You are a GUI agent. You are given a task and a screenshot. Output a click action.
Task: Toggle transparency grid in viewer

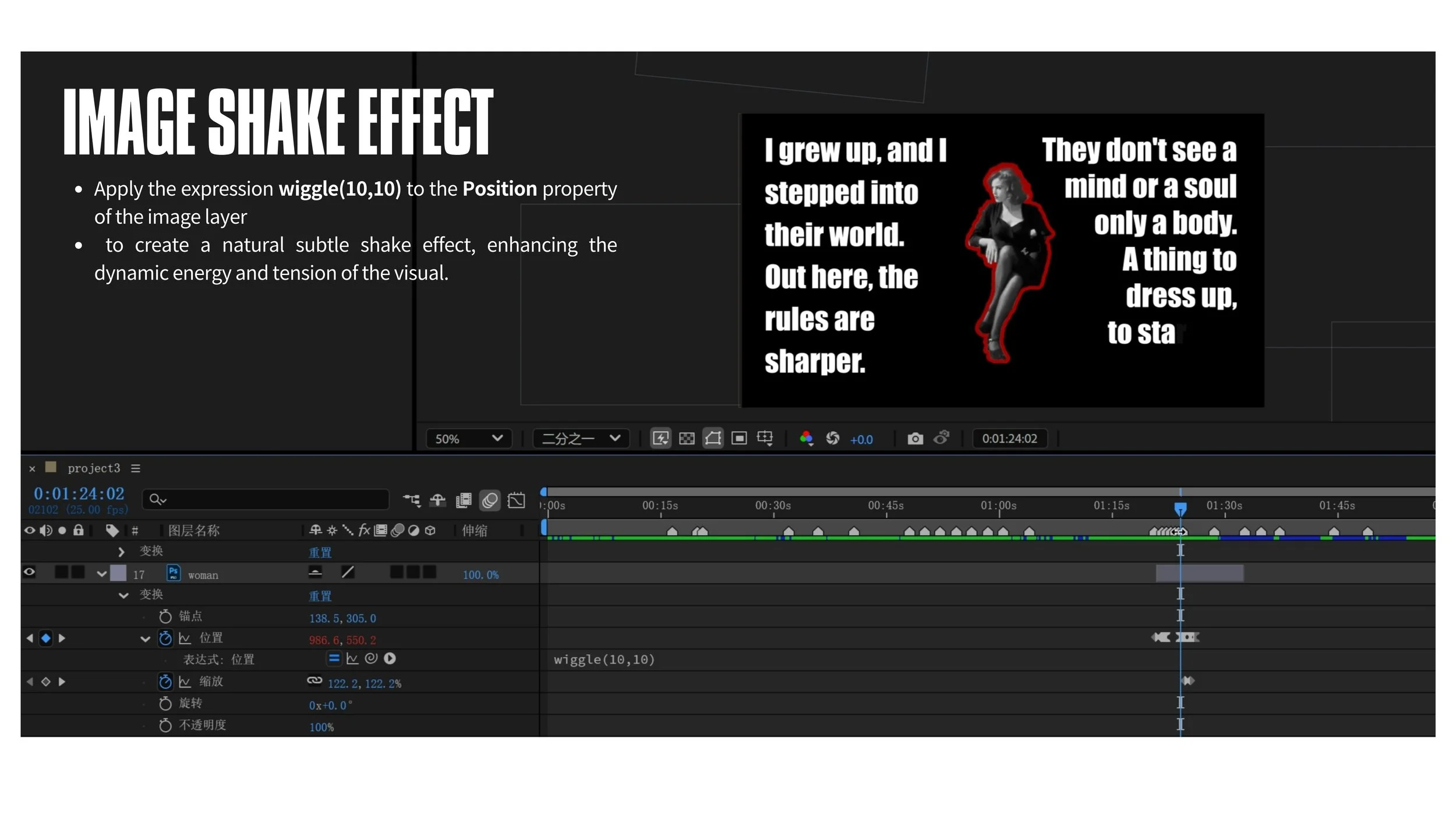[687, 439]
